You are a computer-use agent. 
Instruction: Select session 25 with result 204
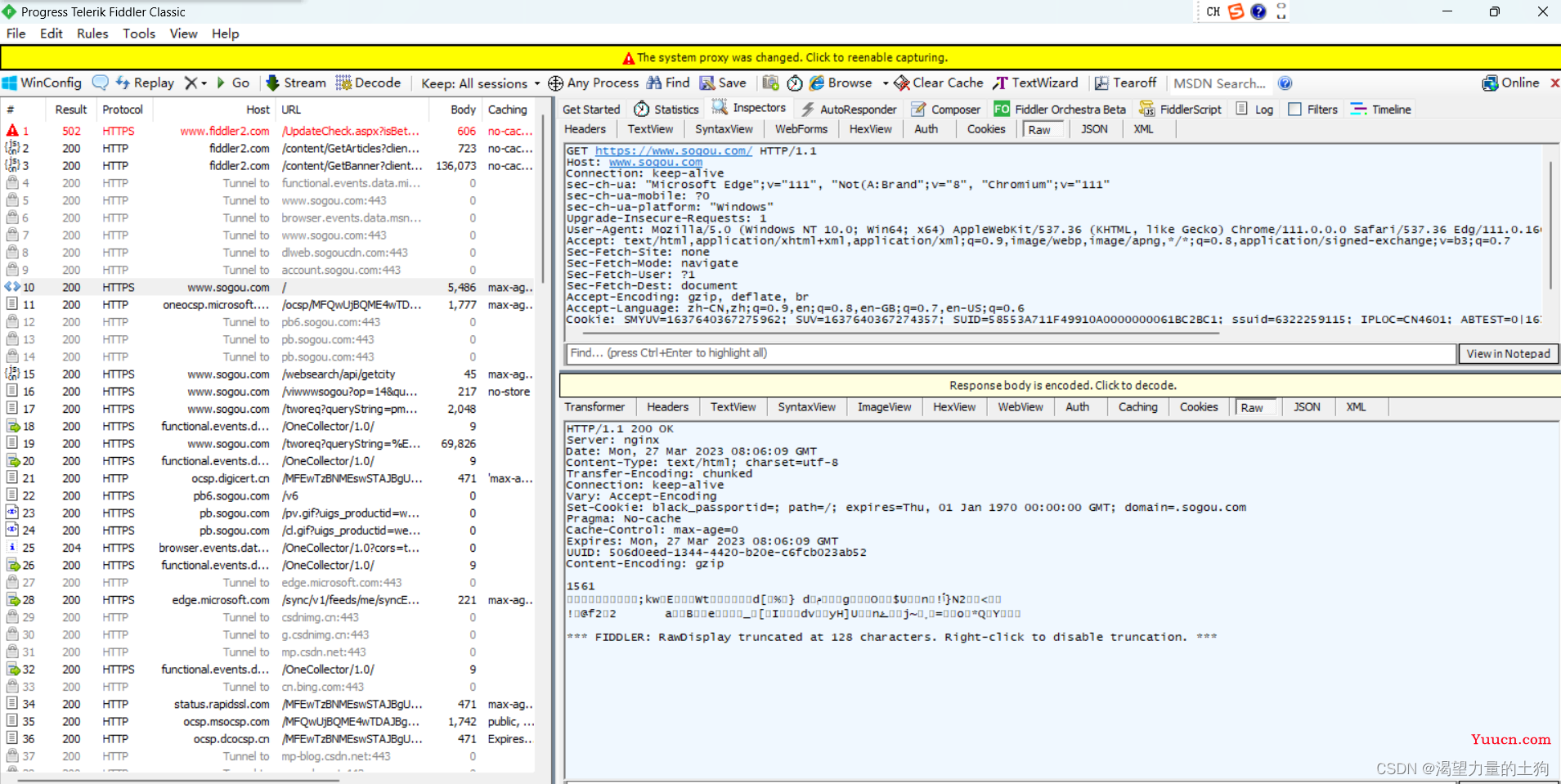pyautogui.click(x=269, y=548)
